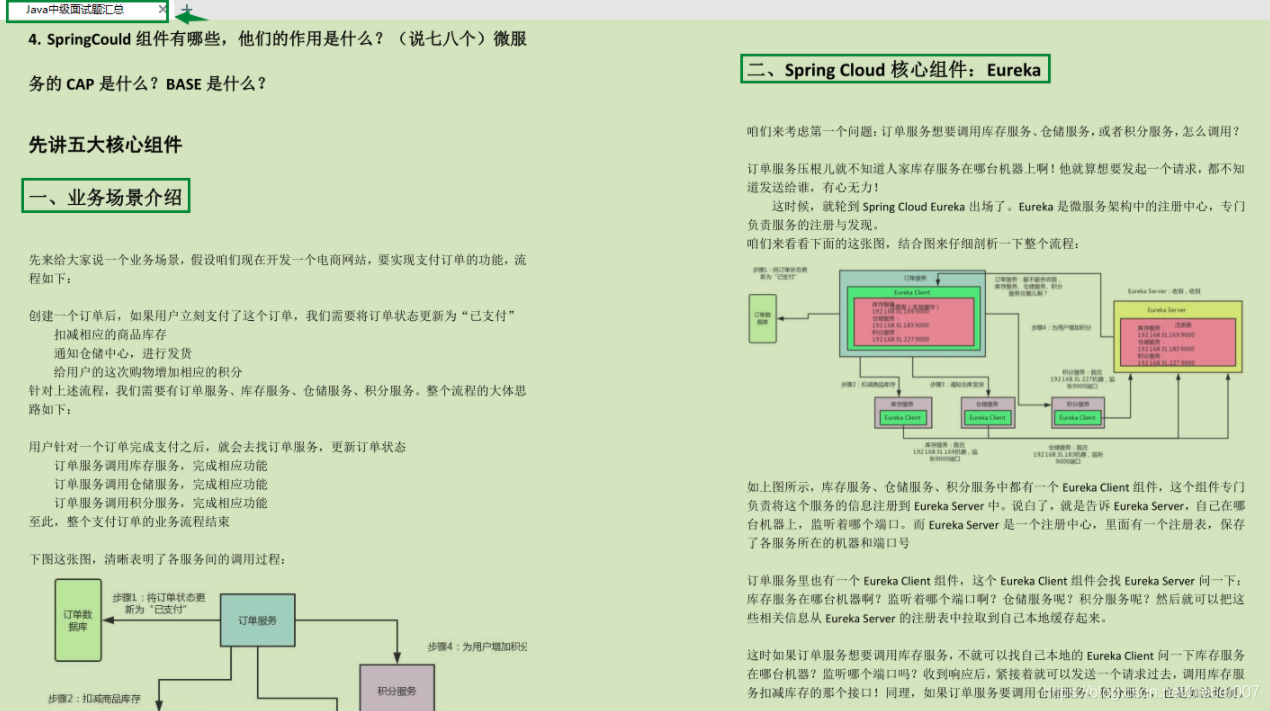Viewport: 1270px width, 711px height.
Task: Click the green 订单数据库 box in bottom-left flowchart
Action: coord(78,620)
